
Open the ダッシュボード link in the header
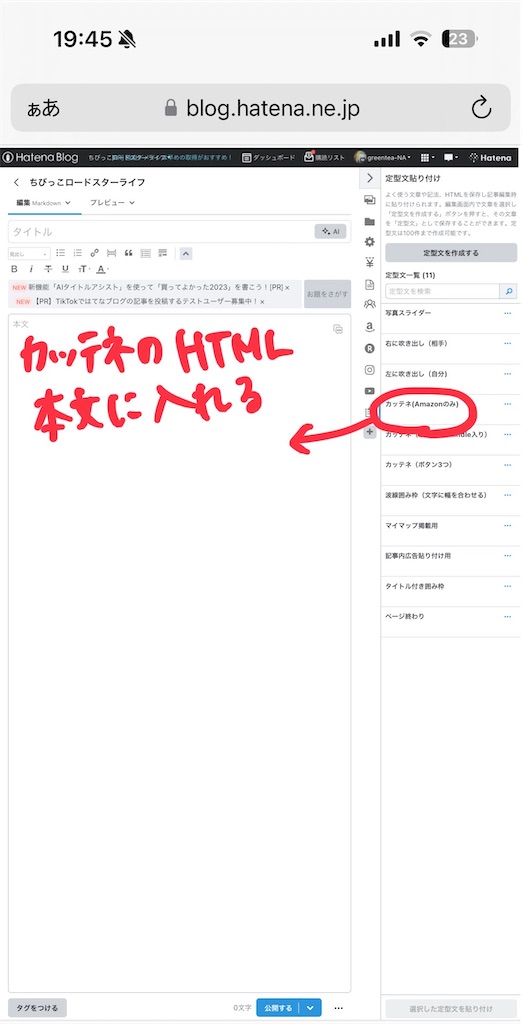coord(269,157)
